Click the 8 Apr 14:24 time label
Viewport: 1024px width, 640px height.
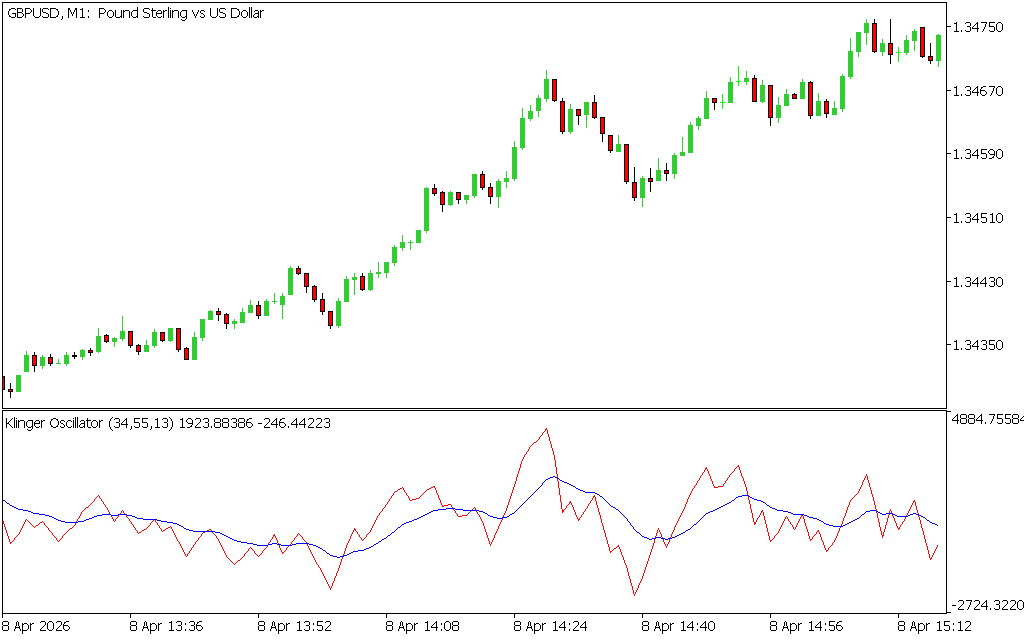pyautogui.click(x=551, y=626)
